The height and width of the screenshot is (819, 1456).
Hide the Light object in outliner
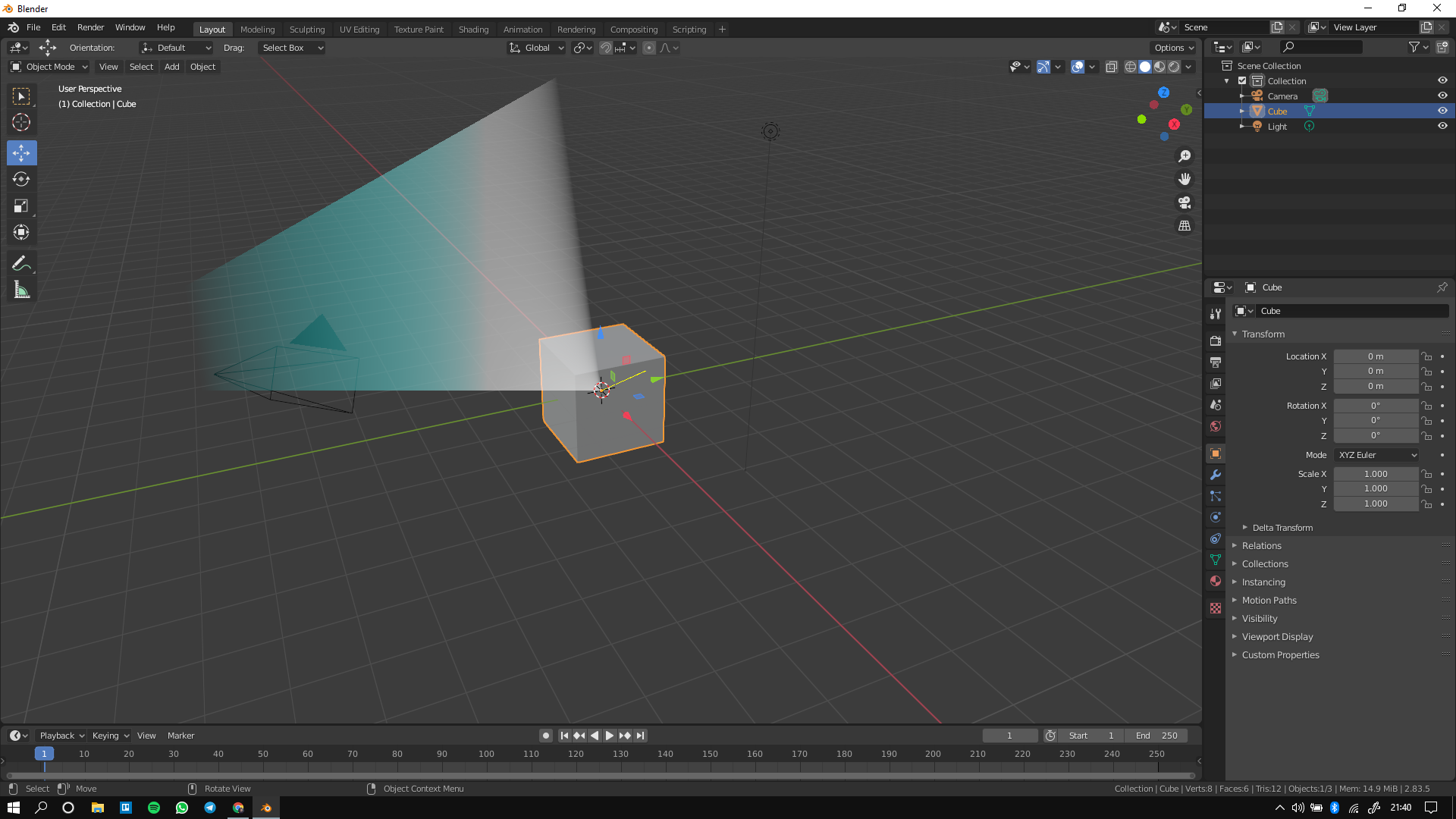pos(1442,126)
